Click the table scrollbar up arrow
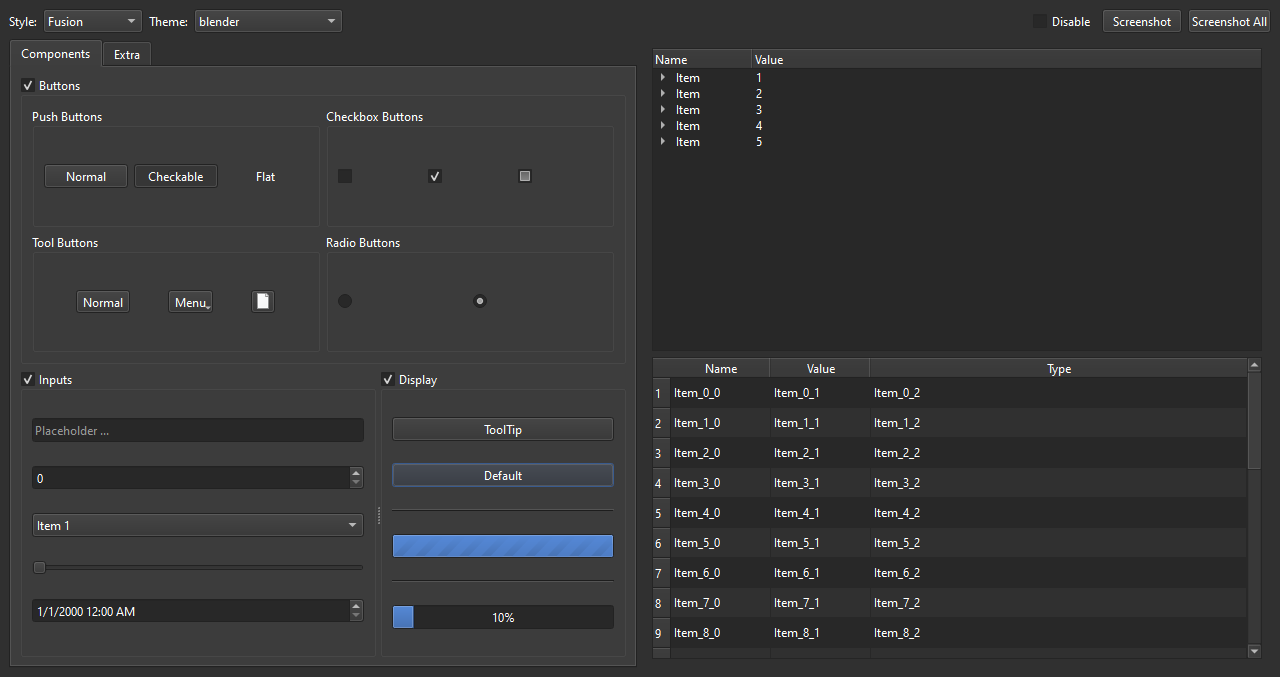 (x=1255, y=366)
